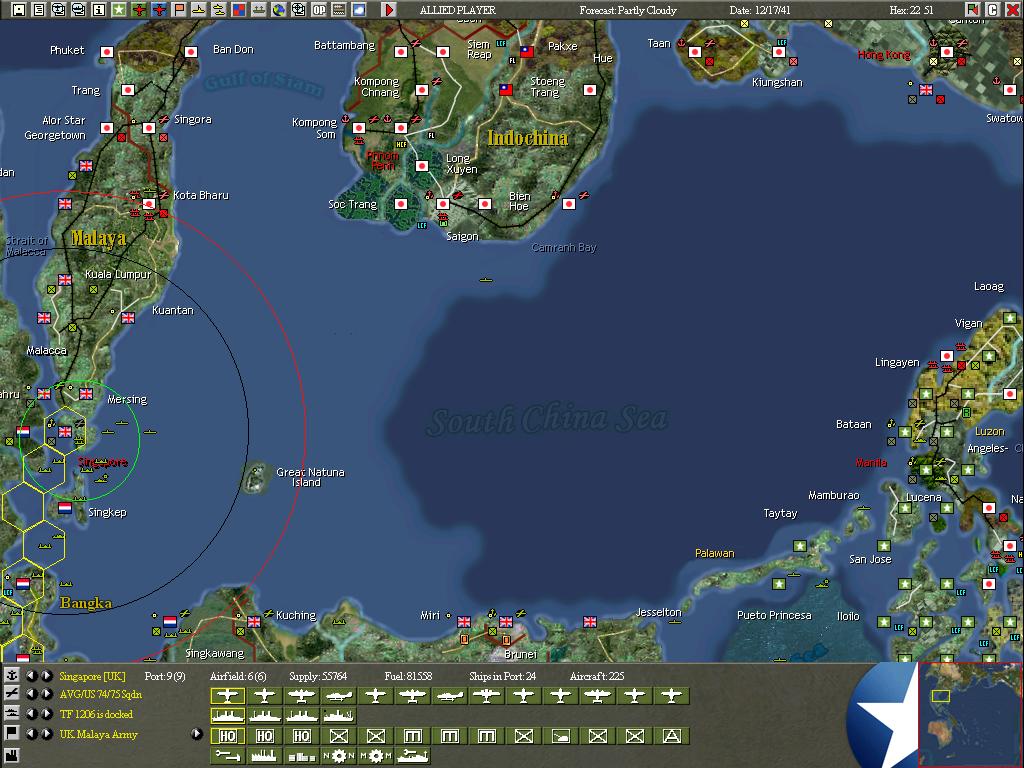Viewport: 1024px width, 768px height.
Task: Select the British flag at Kuching
Action: [253, 622]
